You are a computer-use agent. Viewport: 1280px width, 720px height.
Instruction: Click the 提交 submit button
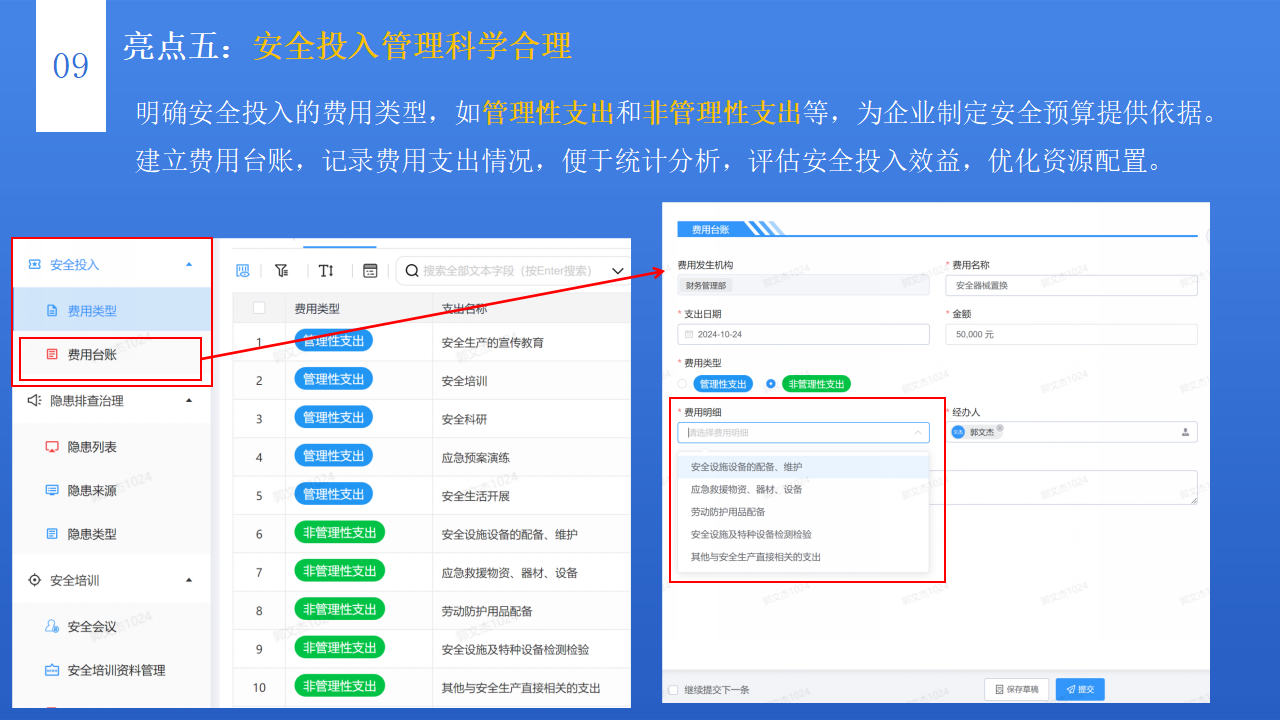(1080, 689)
